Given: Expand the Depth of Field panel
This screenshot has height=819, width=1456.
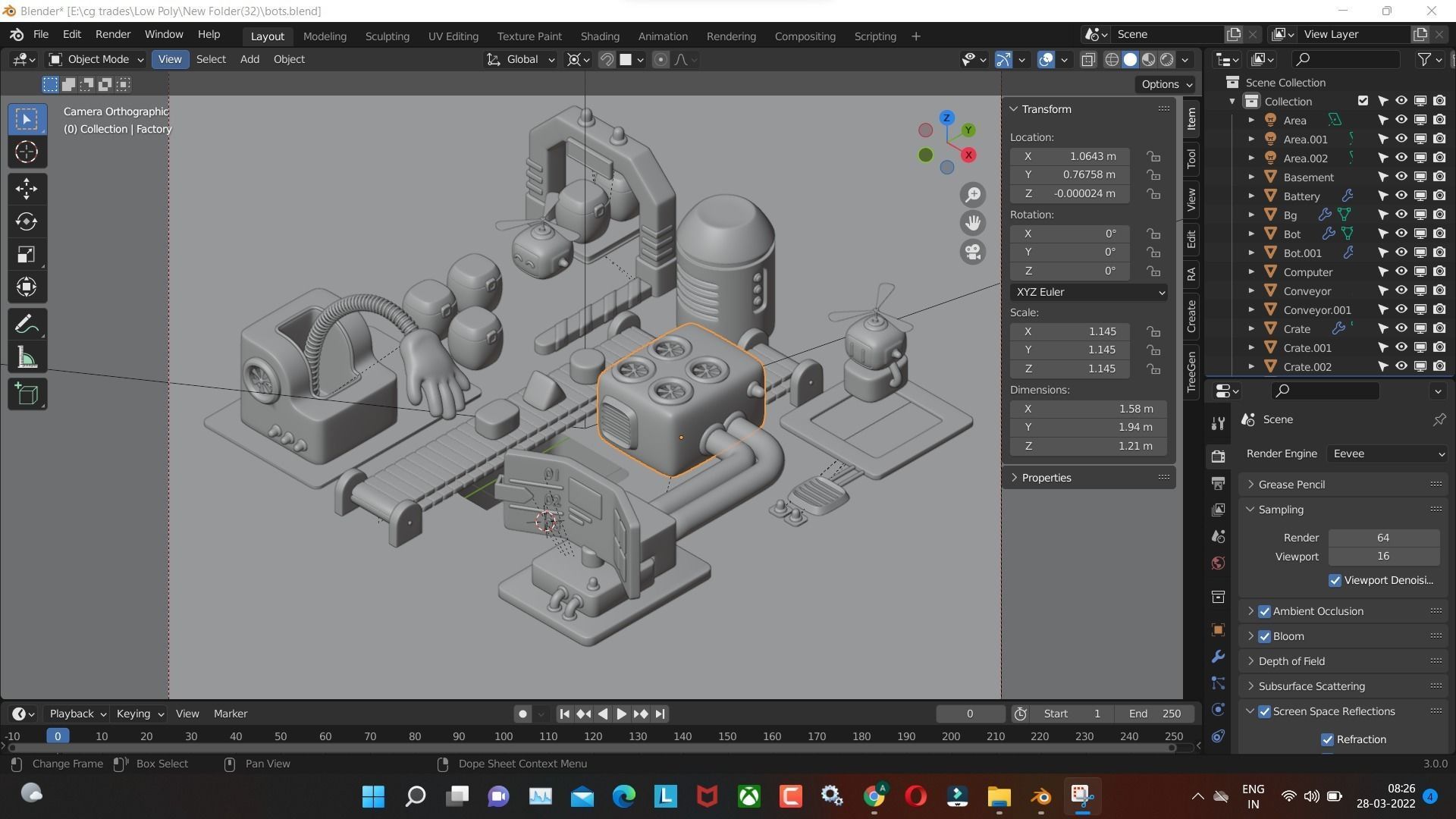Looking at the screenshot, I should (1342, 661).
